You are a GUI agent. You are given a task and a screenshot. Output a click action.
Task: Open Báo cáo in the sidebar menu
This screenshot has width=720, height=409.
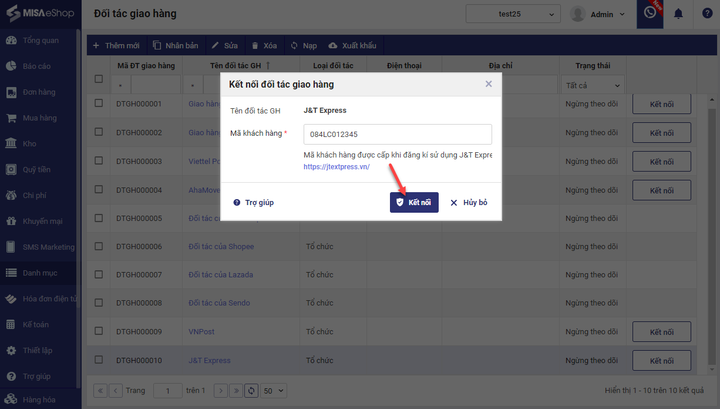pos(38,66)
